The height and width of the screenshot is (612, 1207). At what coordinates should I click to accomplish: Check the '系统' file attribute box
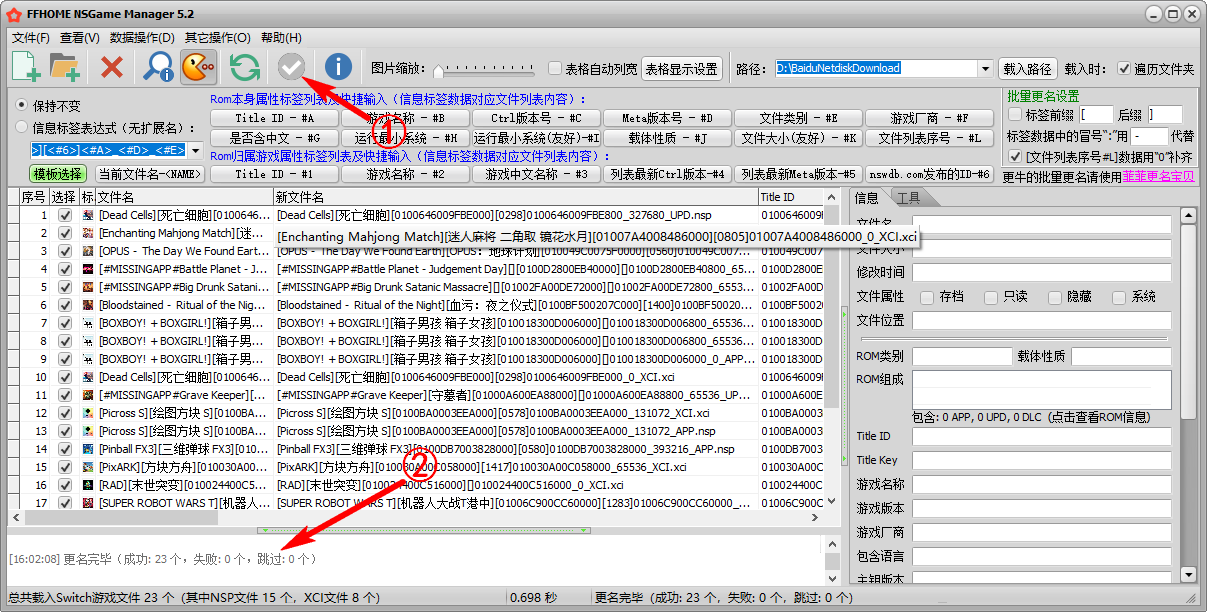[x=1119, y=297]
